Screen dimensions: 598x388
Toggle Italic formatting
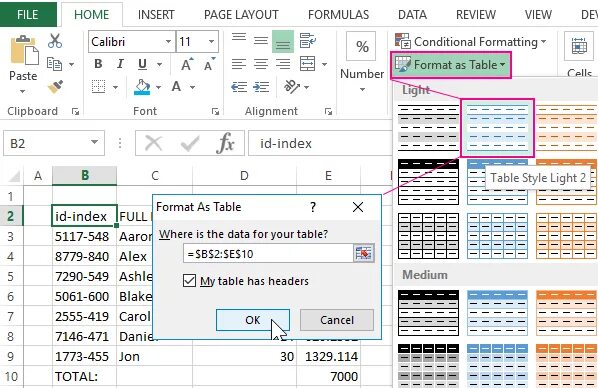point(120,64)
